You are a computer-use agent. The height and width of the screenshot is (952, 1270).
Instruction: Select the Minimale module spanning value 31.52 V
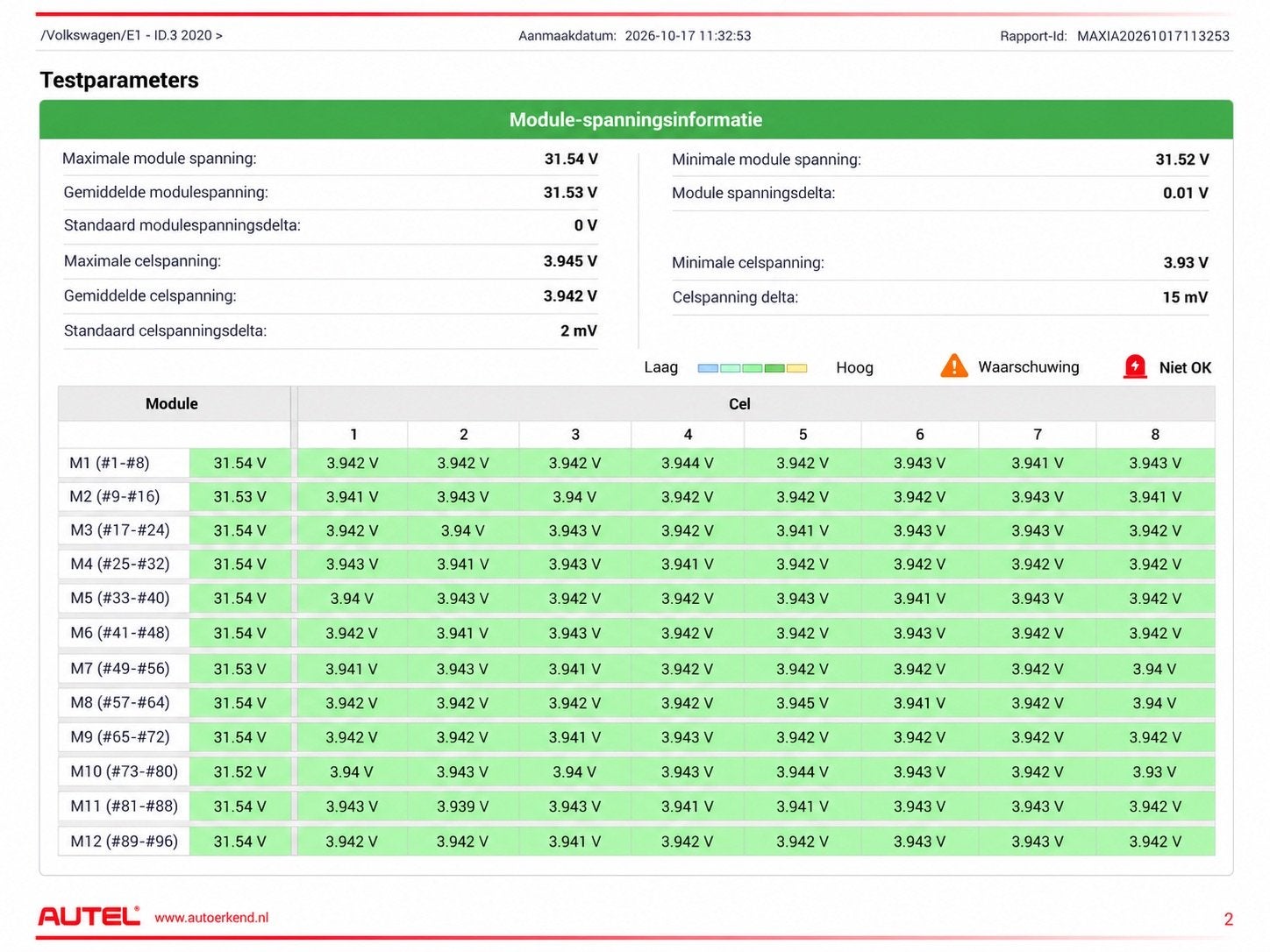tap(1182, 160)
